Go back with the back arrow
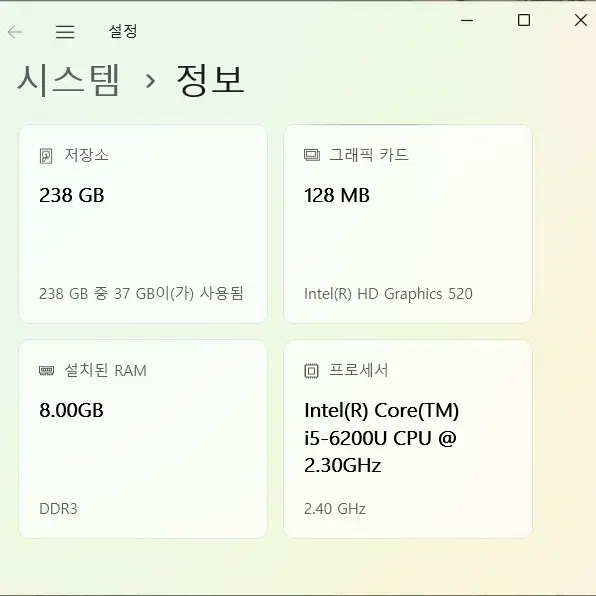 tap(15, 32)
